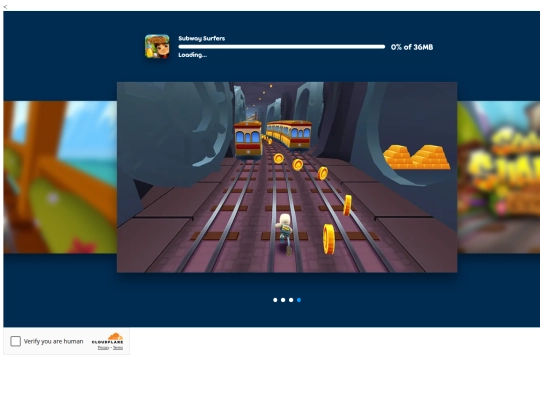Show the blurred next slide on right

[x=499, y=177]
